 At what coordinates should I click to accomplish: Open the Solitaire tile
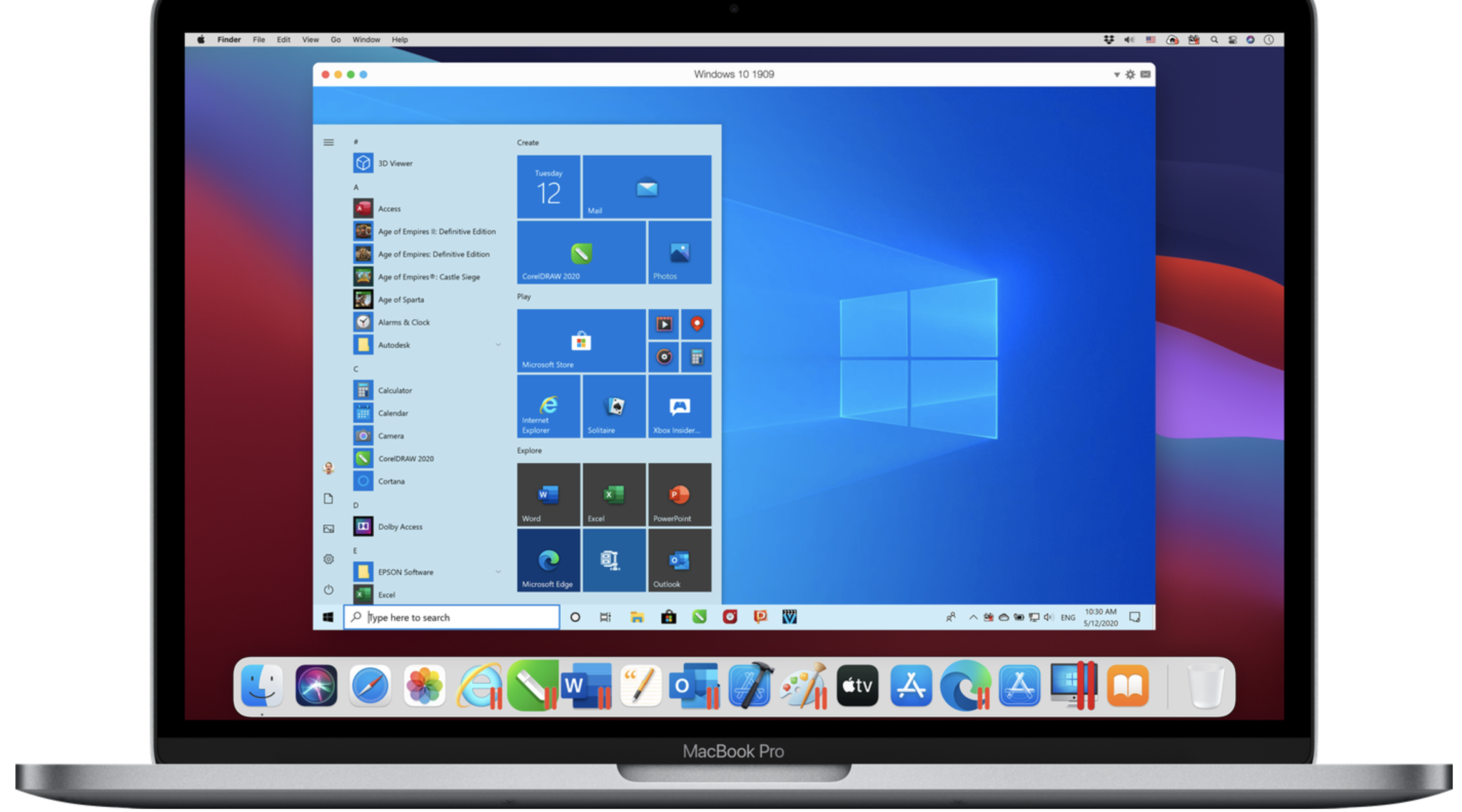click(x=614, y=407)
